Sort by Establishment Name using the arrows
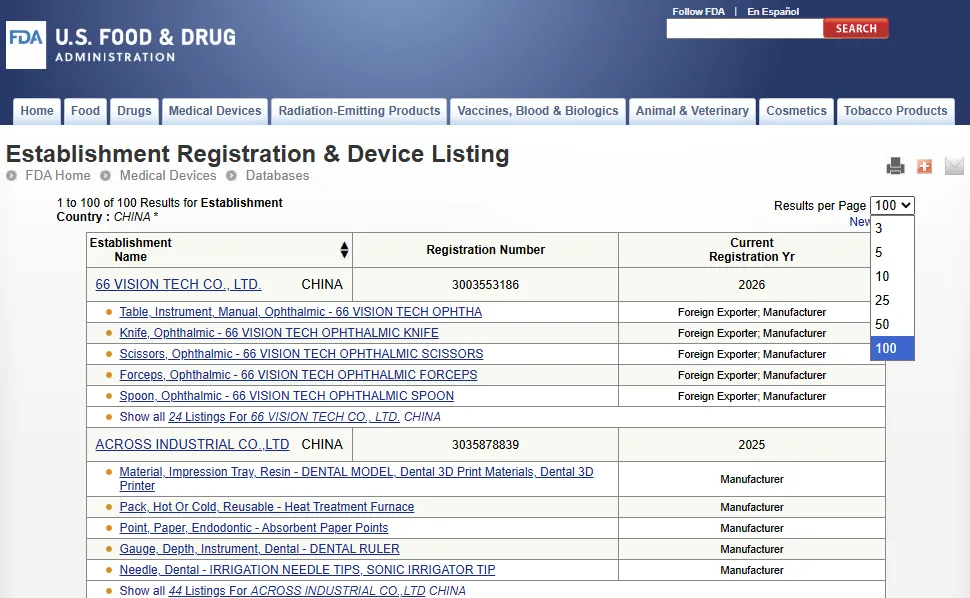The height and width of the screenshot is (598, 970). (344, 250)
